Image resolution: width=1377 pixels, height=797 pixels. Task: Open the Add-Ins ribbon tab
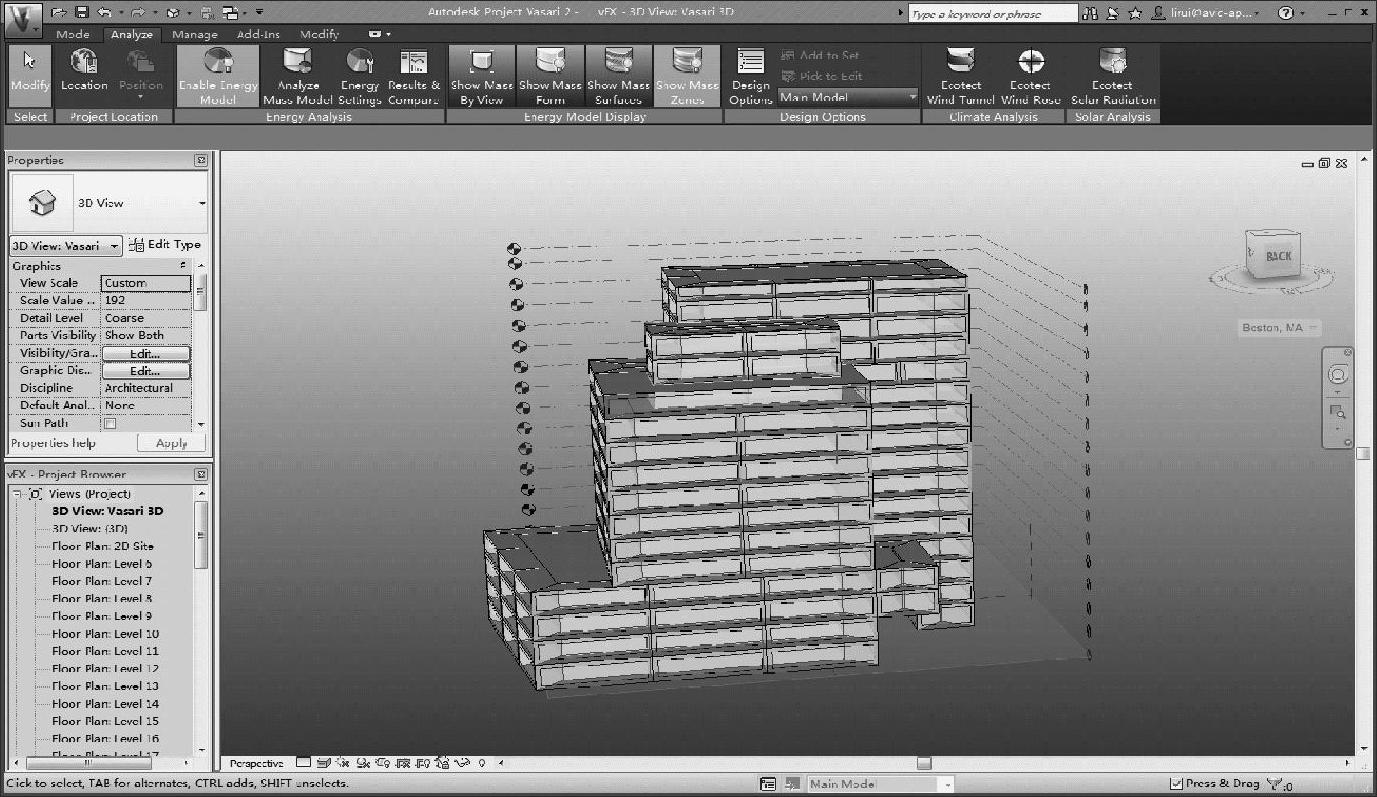(x=258, y=34)
